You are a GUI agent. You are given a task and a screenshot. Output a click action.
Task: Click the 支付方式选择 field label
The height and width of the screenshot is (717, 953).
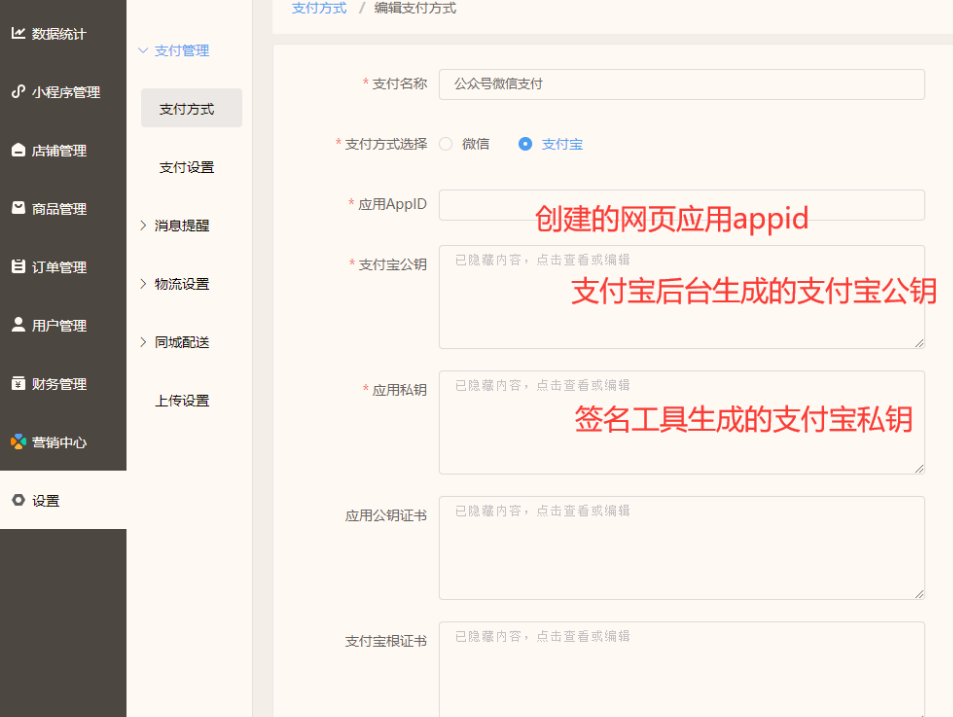386,144
